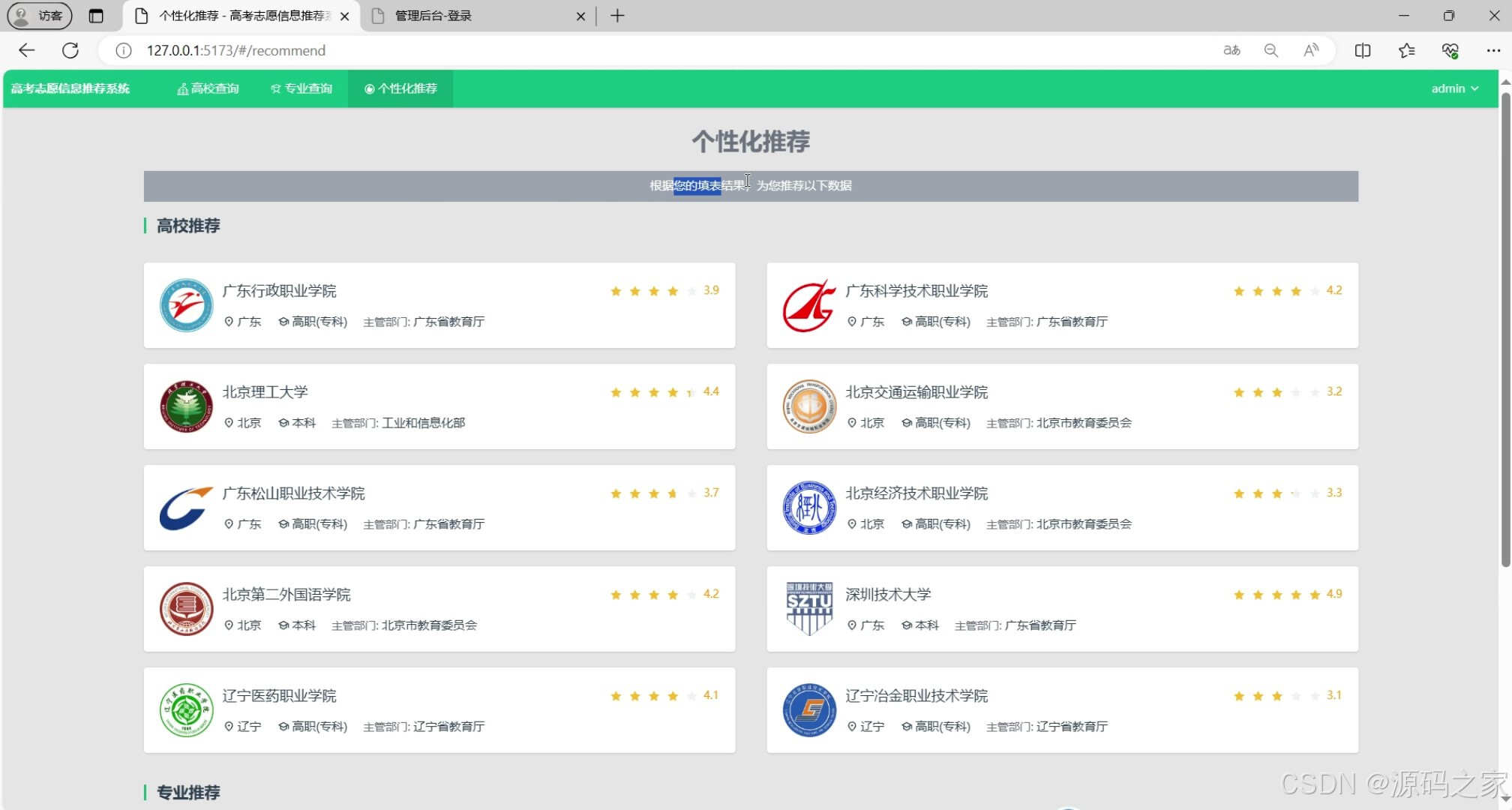1512x810 pixels.
Task: Click the page vertical scrollbar
Action: click(x=1505, y=330)
